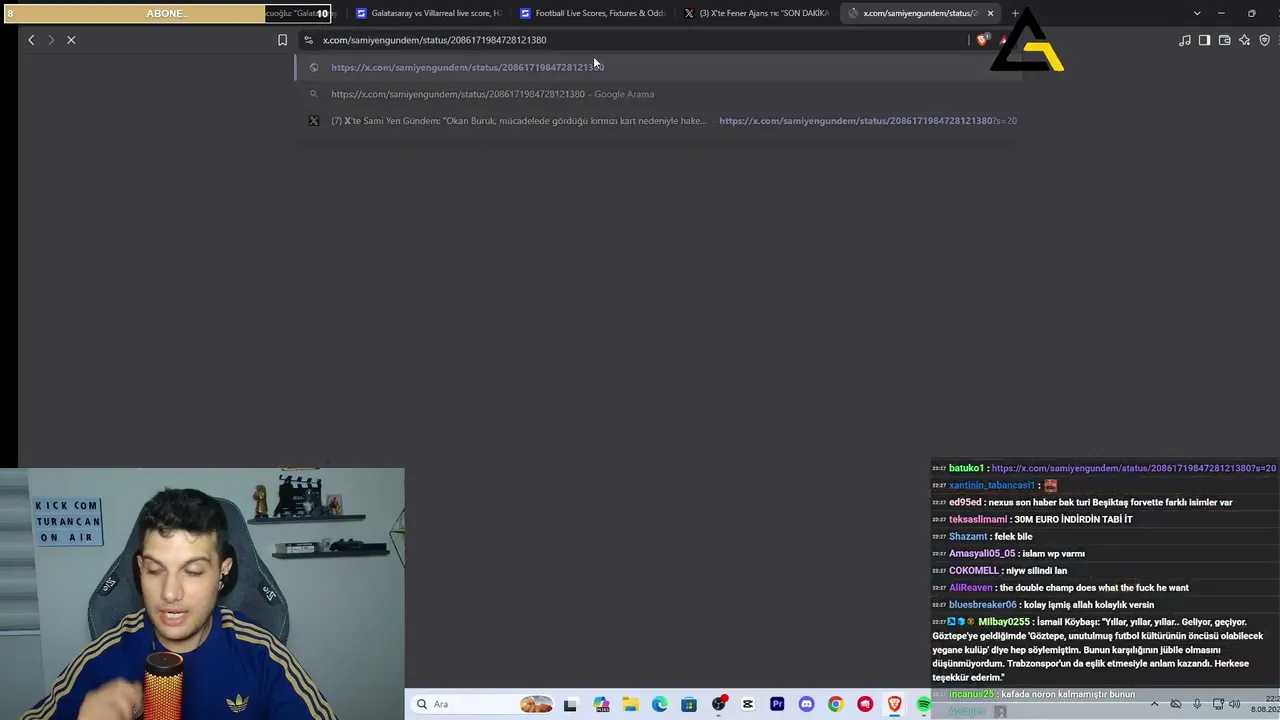Launch Google Chrome from the taskbar
Image resolution: width=1280 pixels, height=720 pixels.
pyautogui.click(x=836, y=704)
